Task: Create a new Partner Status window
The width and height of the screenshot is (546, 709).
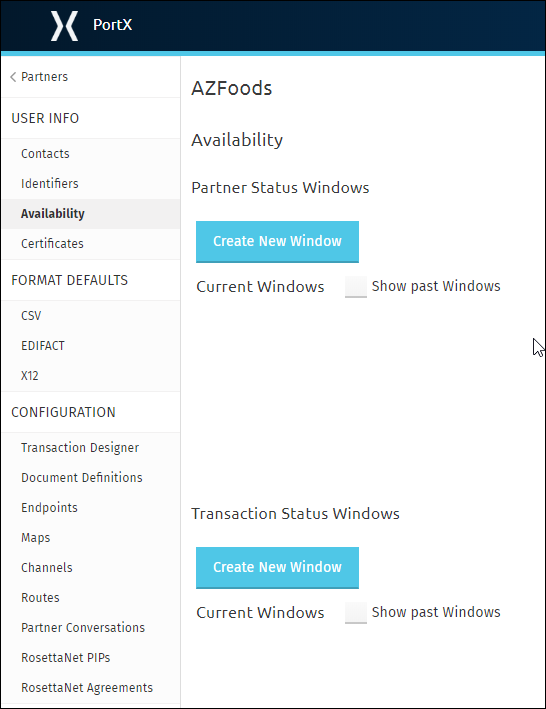Action: [277, 241]
